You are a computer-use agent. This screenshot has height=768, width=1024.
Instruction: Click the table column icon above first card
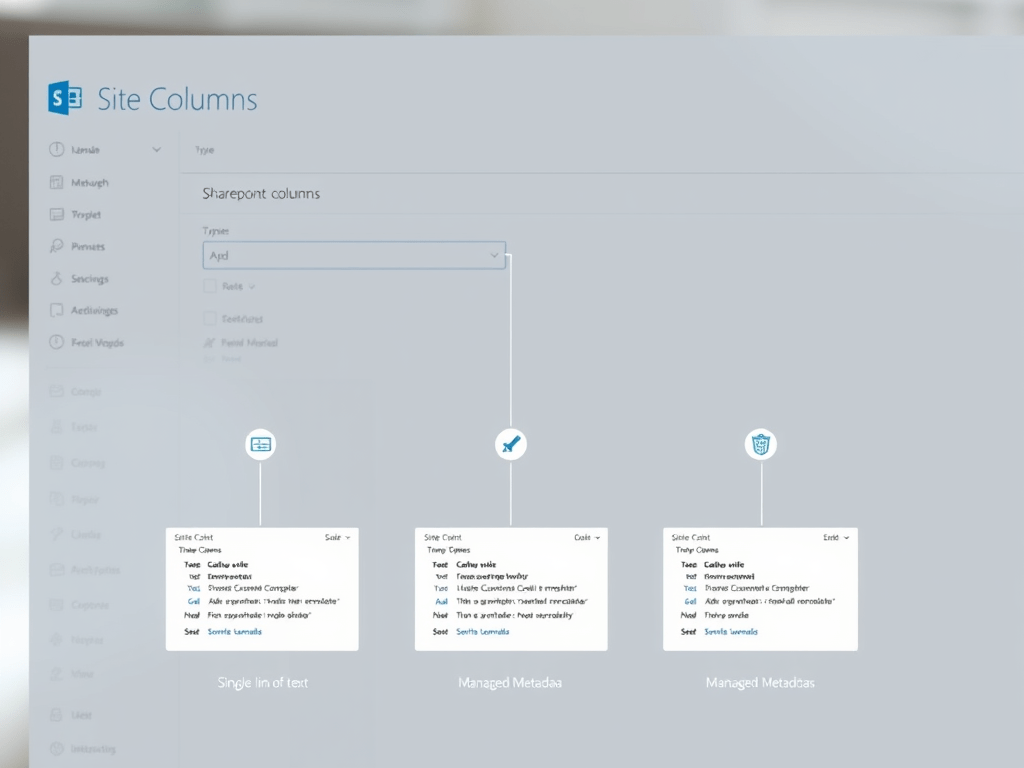(261, 443)
